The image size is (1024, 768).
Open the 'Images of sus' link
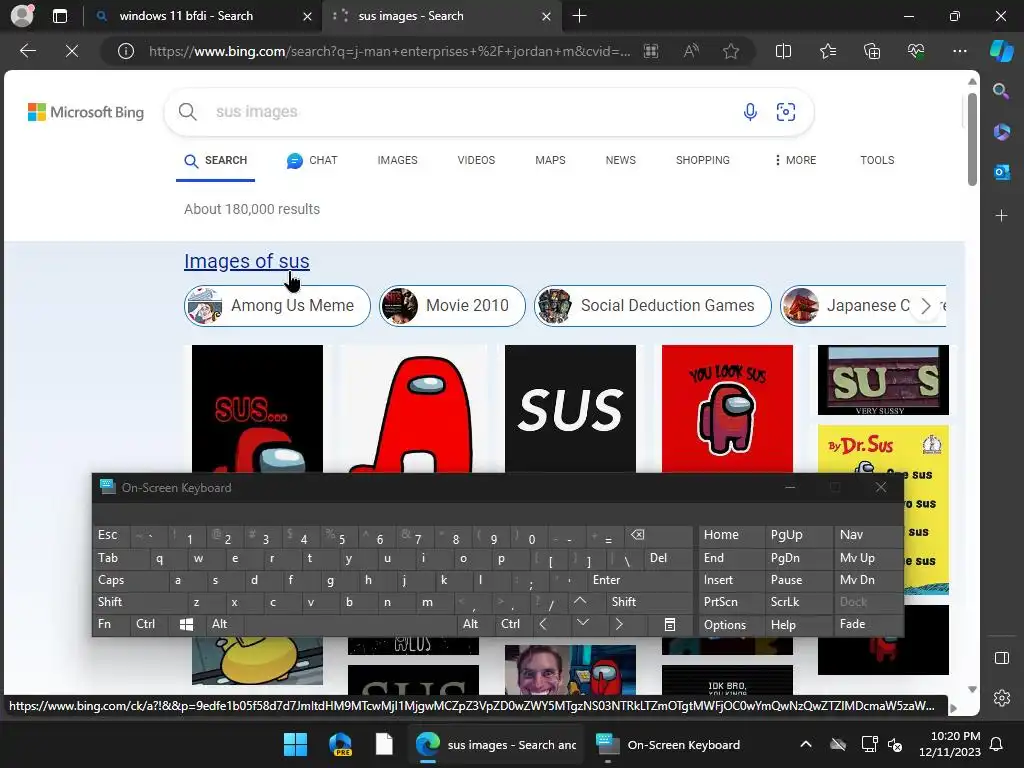(x=247, y=261)
